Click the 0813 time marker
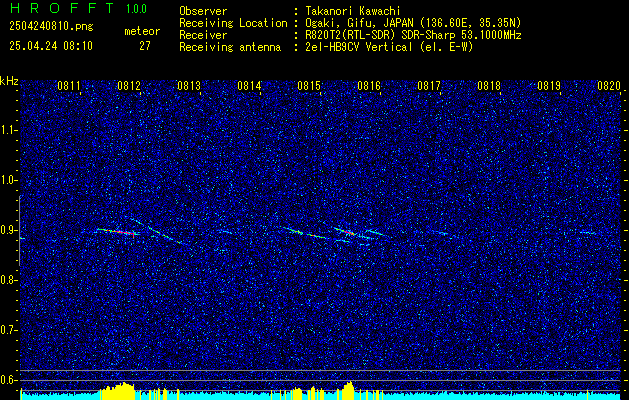Viewport: 629px width, 400px height. click(189, 86)
